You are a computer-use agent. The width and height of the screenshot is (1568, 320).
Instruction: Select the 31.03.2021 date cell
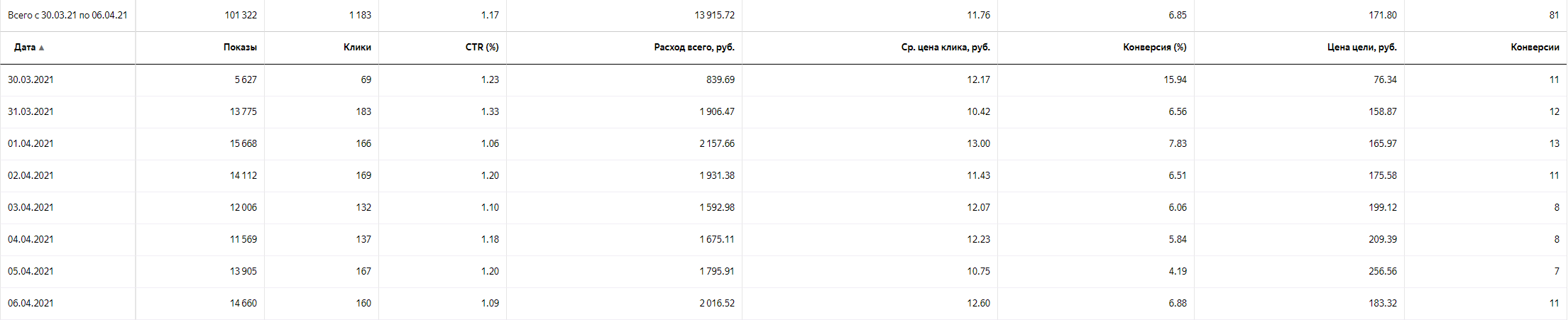click(x=31, y=111)
